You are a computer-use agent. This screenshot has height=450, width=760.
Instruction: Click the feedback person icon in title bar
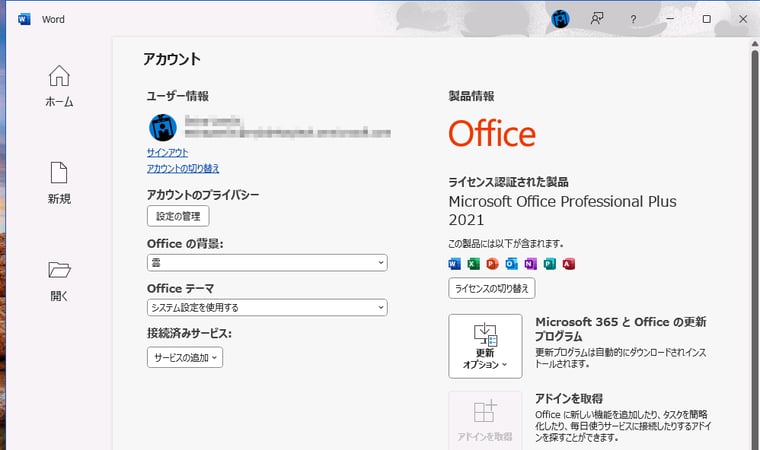[x=597, y=19]
